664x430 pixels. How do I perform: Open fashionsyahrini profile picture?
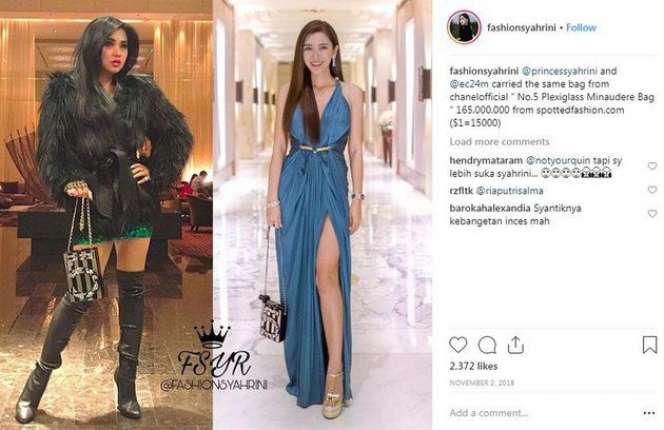pyautogui.click(x=464, y=27)
